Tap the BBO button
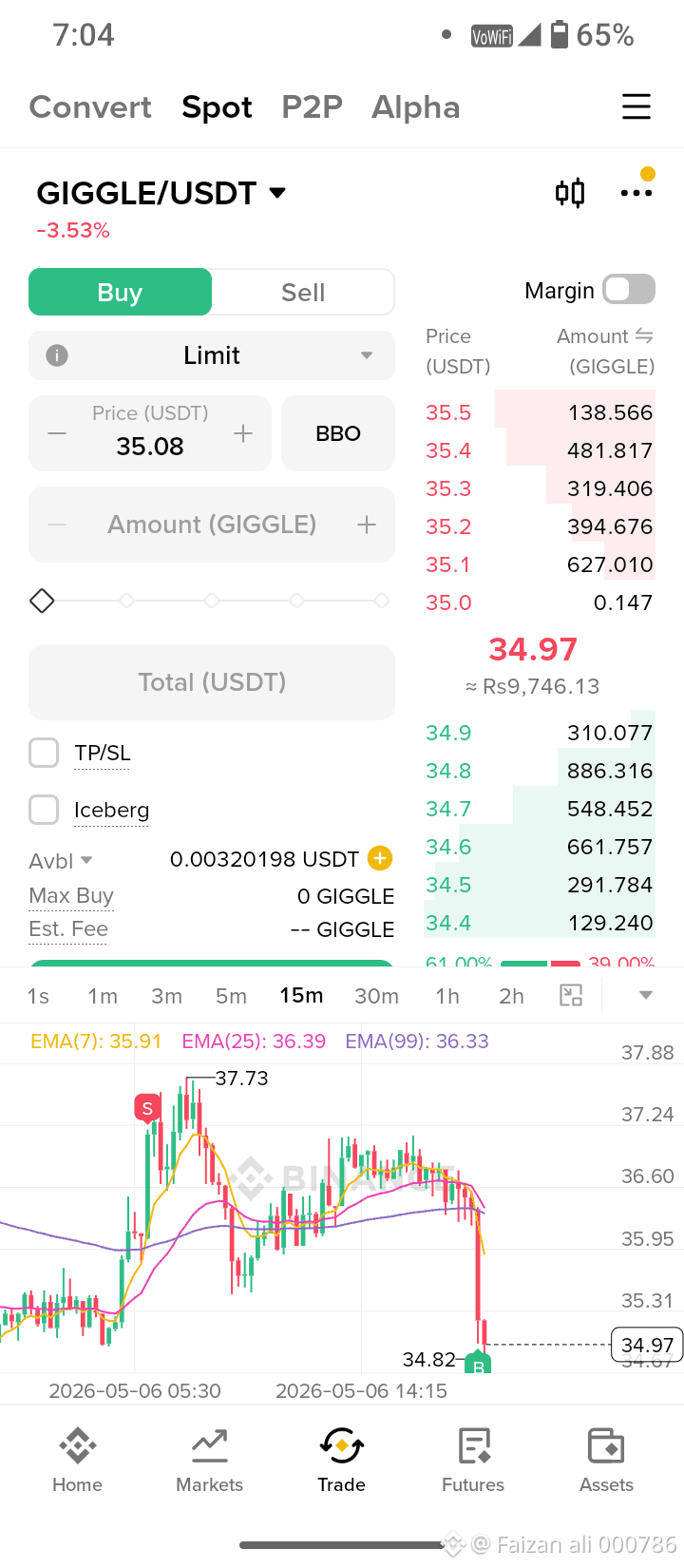The image size is (684, 1568). 338,433
